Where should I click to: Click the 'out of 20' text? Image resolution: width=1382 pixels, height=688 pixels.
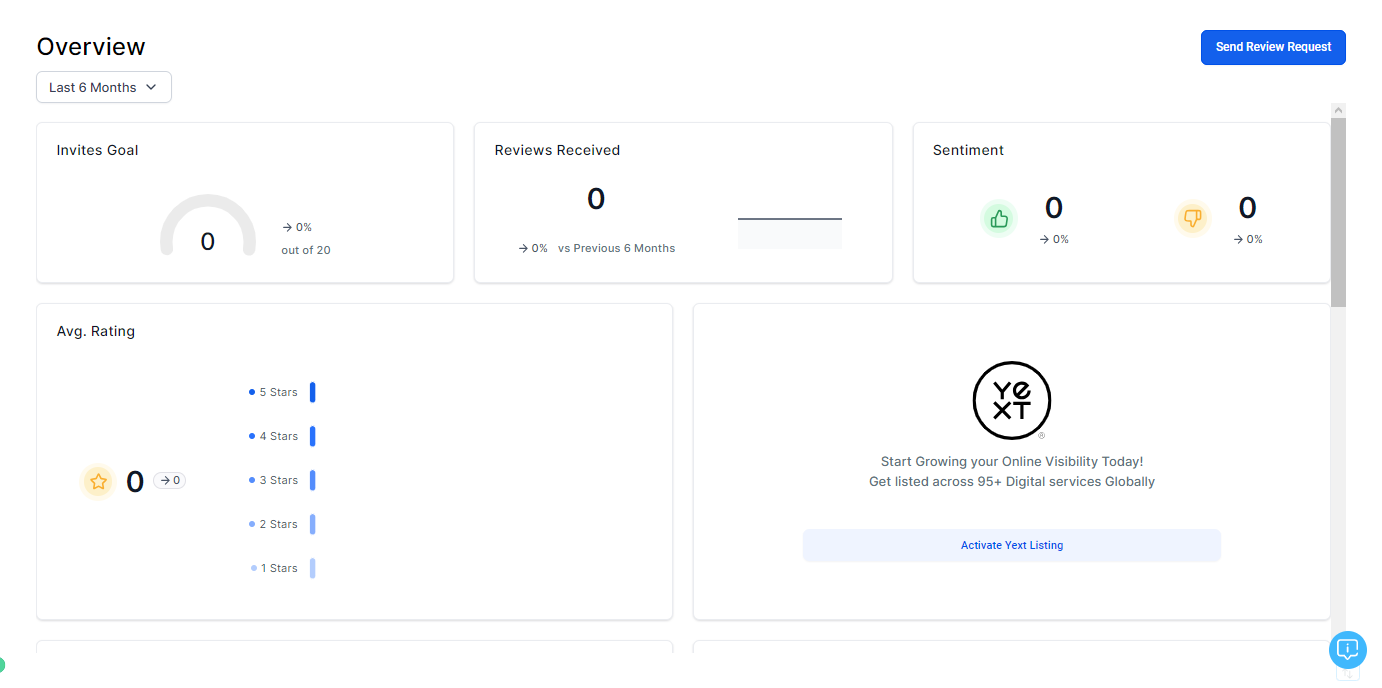point(306,250)
